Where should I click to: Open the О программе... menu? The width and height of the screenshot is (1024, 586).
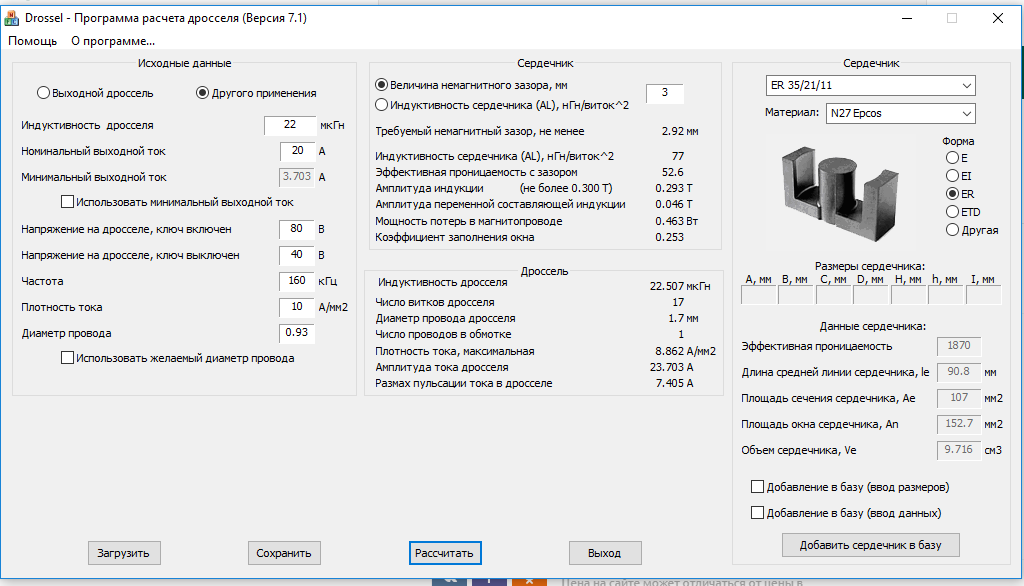point(112,41)
